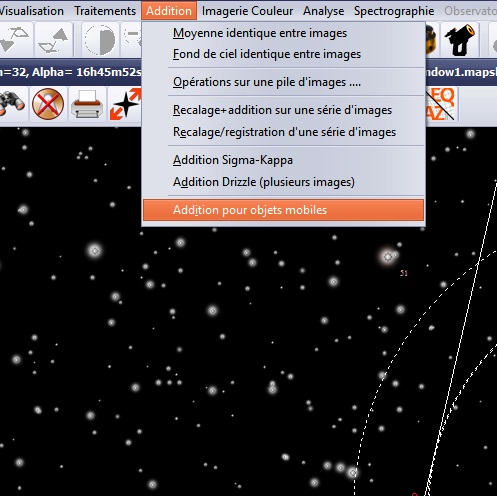Click the star with red arrows icon
Viewport: 497px width, 496px height.
126,104
